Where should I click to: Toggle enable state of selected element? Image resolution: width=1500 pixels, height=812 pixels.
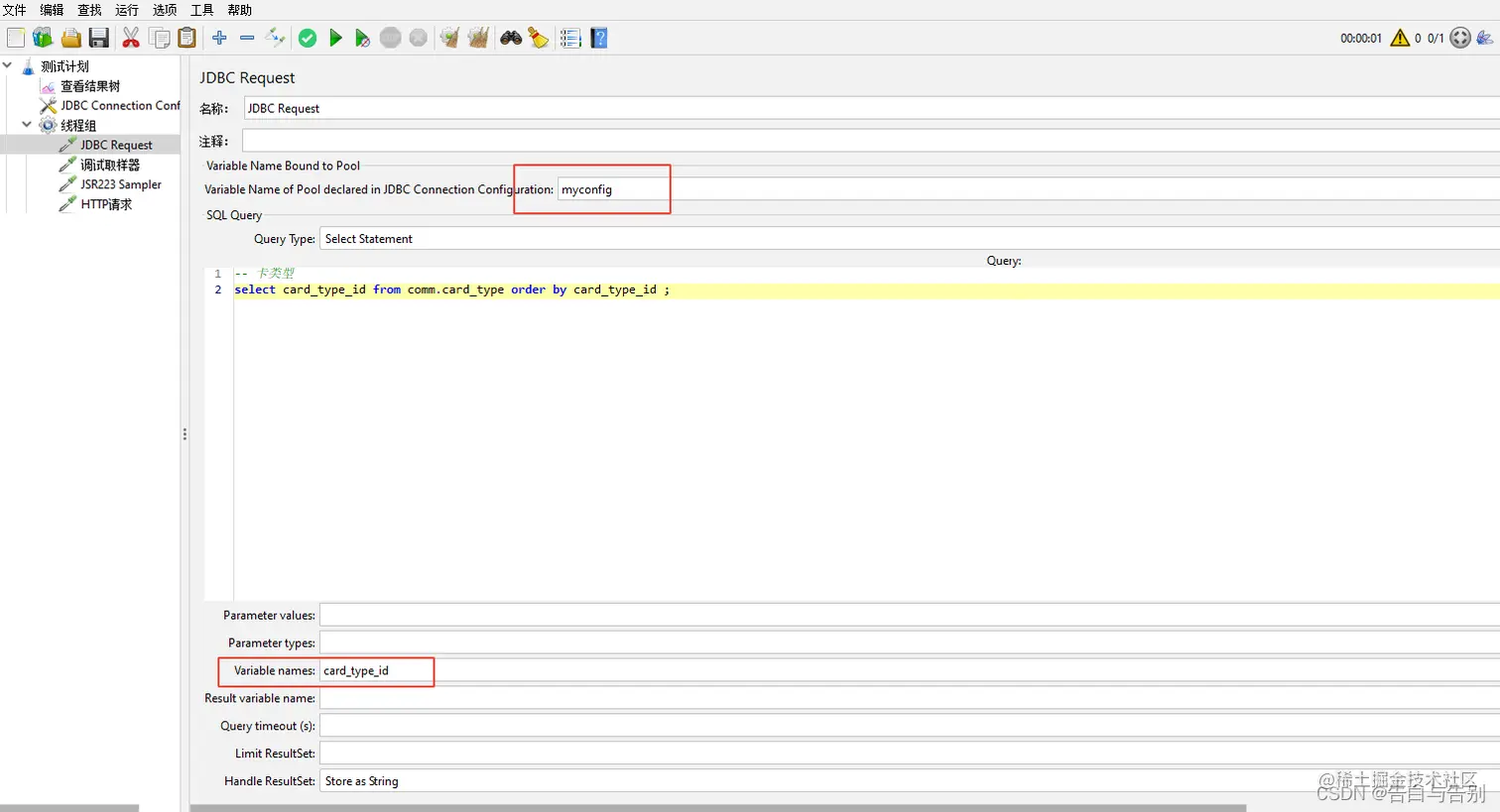pos(275,38)
